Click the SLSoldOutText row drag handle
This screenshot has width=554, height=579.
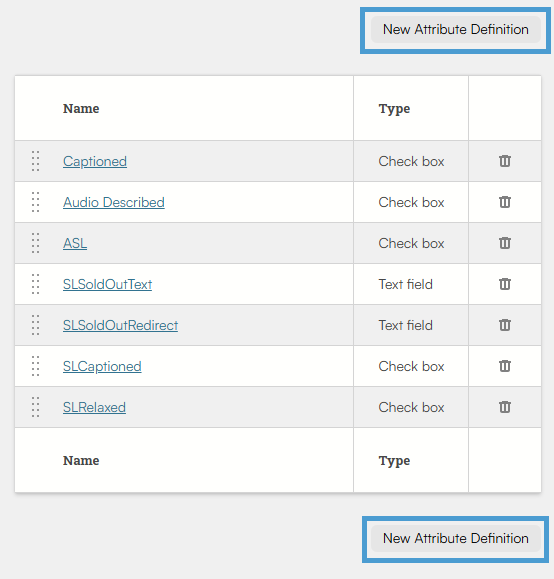[35, 284]
